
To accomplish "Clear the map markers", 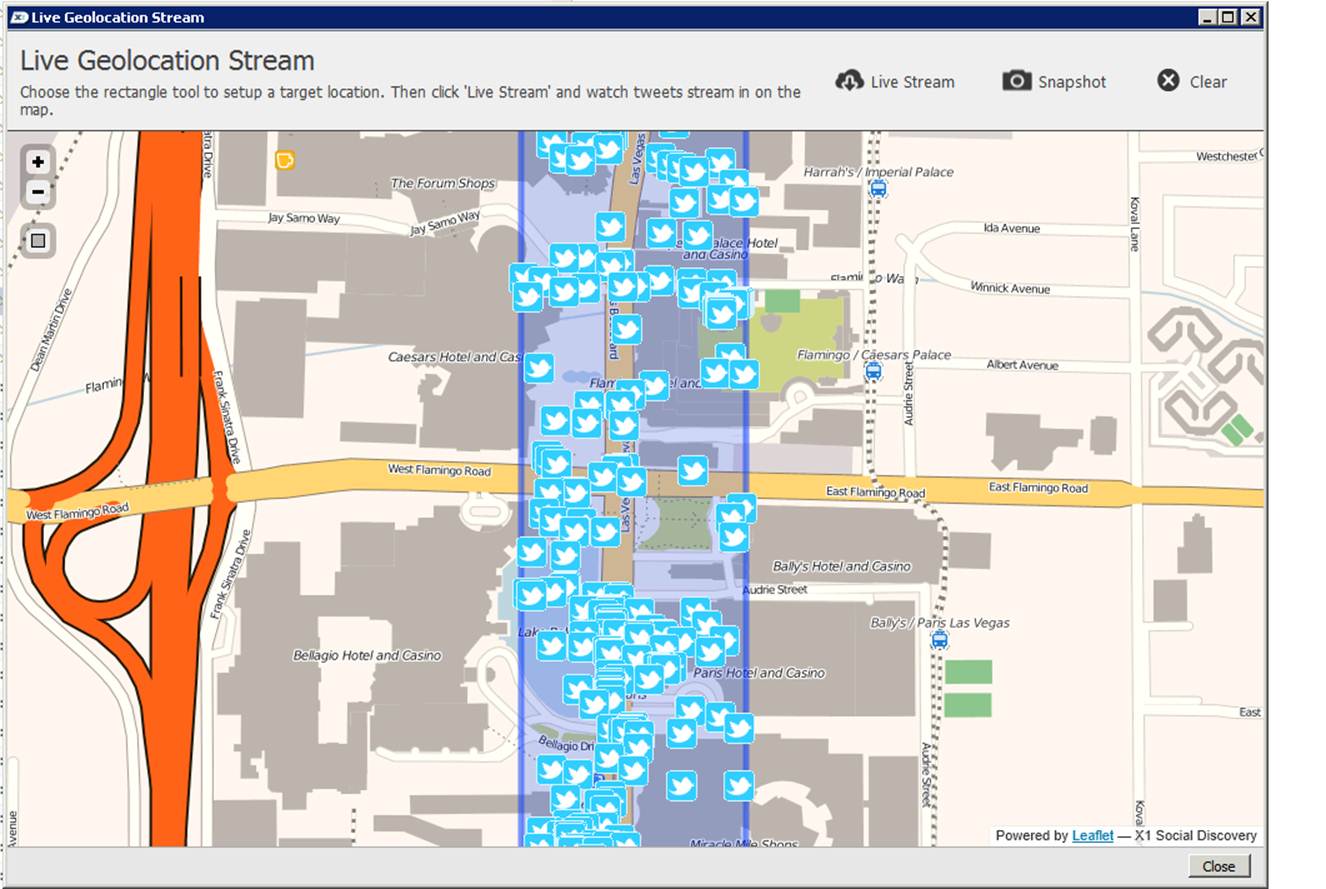I will 1192,82.
